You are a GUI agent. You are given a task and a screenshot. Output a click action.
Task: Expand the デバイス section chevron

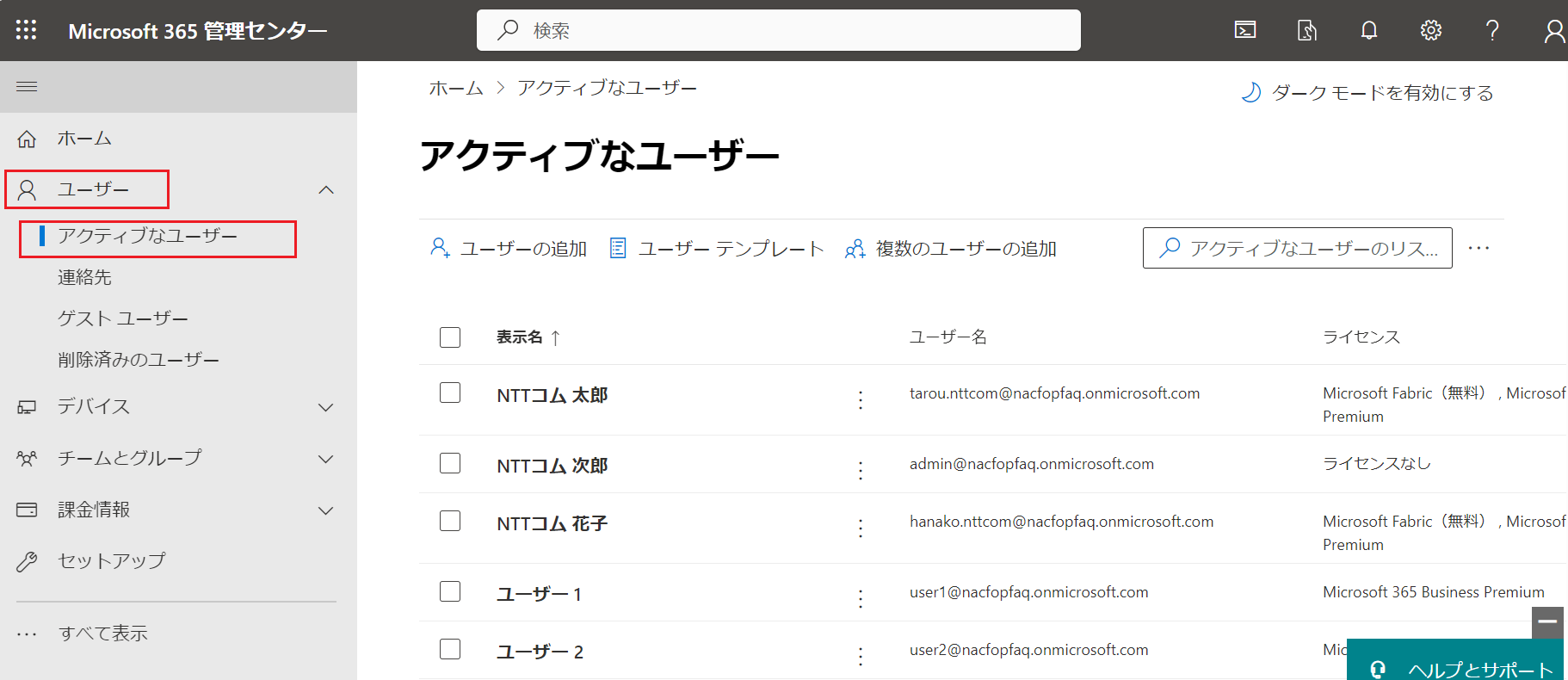click(x=326, y=407)
